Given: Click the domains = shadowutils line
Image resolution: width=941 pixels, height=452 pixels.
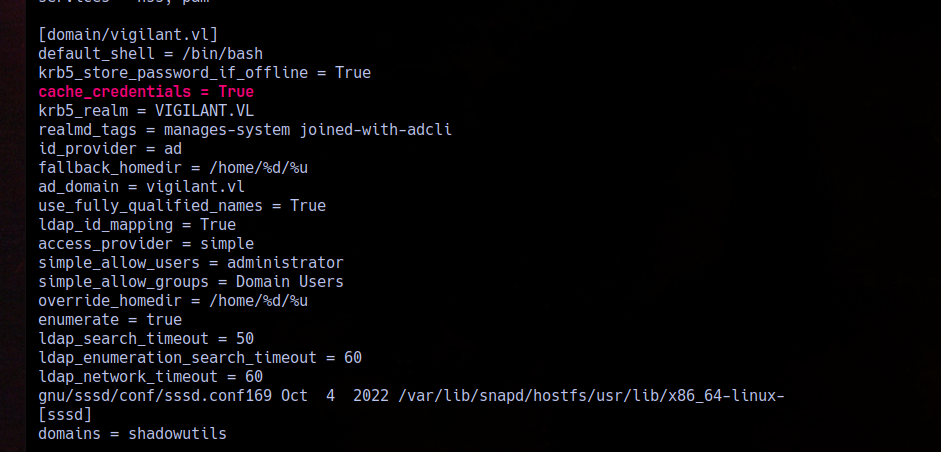Looking at the screenshot, I should (x=133, y=434).
